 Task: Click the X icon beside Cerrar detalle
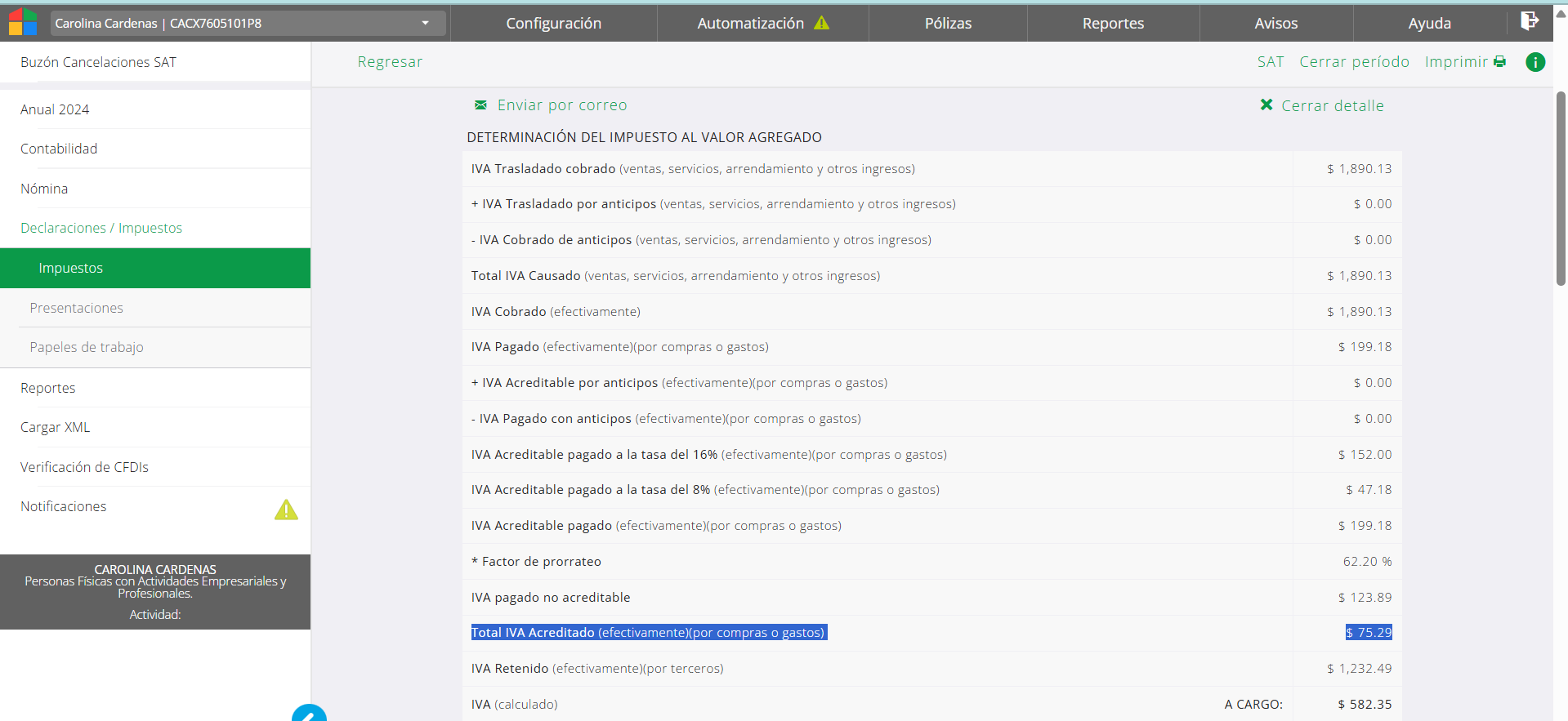[1266, 105]
